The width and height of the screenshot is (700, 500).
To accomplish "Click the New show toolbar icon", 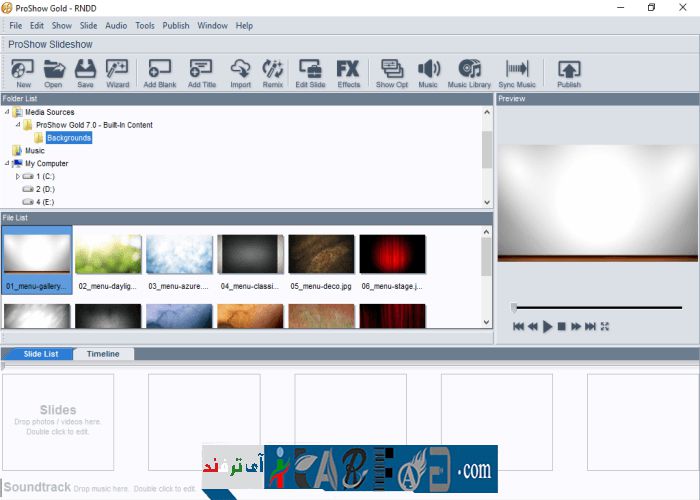I will click(23, 73).
